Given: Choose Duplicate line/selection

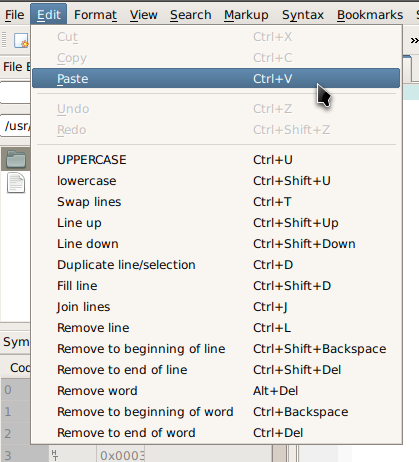Looking at the screenshot, I should 216,265.
